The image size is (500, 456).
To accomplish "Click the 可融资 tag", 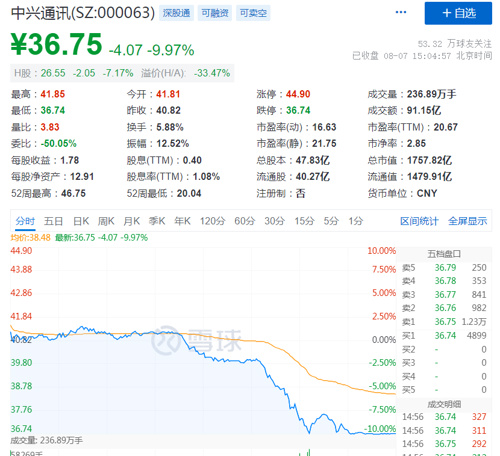I will click(x=215, y=13).
